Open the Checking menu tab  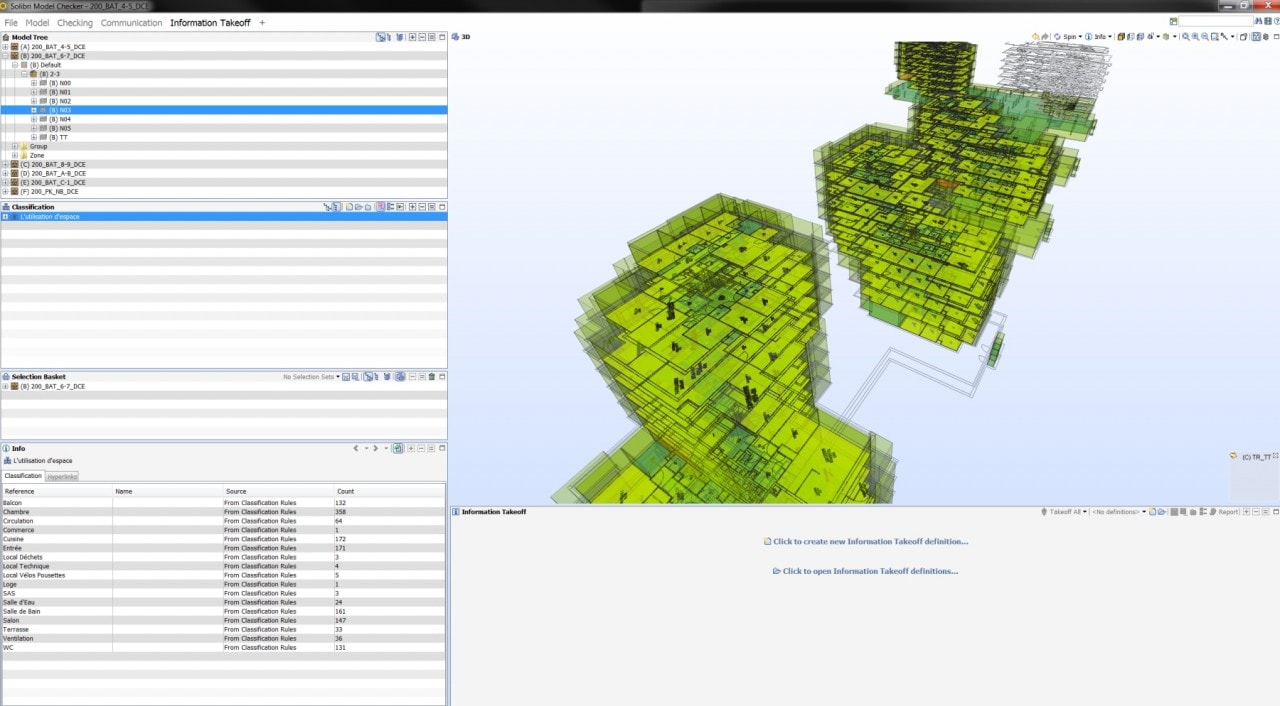click(75, 23)
